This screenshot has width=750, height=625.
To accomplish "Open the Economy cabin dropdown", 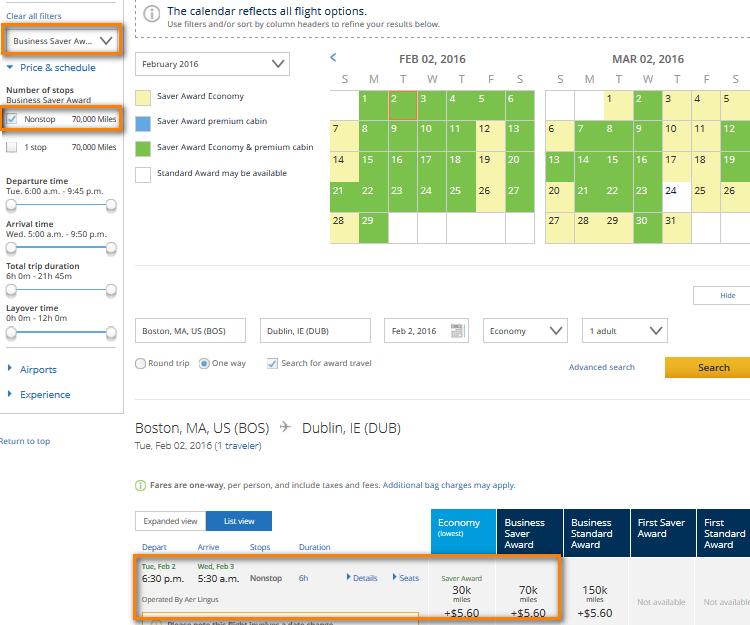I will [525, 331].
